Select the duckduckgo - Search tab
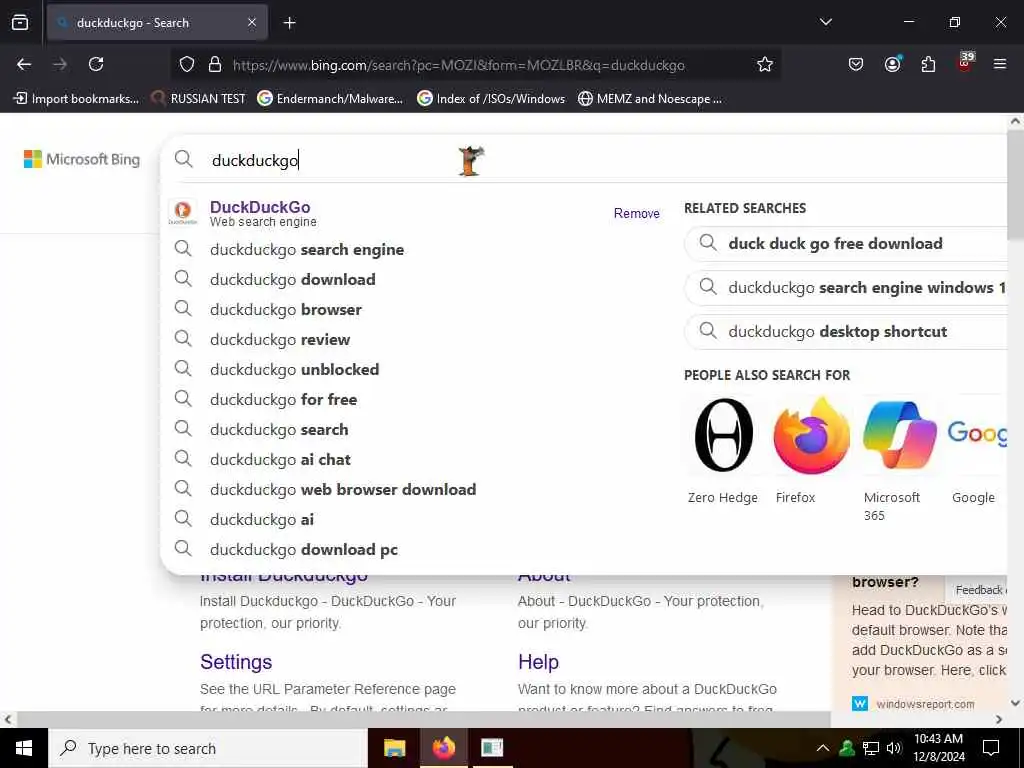Image resolution: width=1024 pixels, height=768 pixels. pyautogui.click(x=157, y=23)
